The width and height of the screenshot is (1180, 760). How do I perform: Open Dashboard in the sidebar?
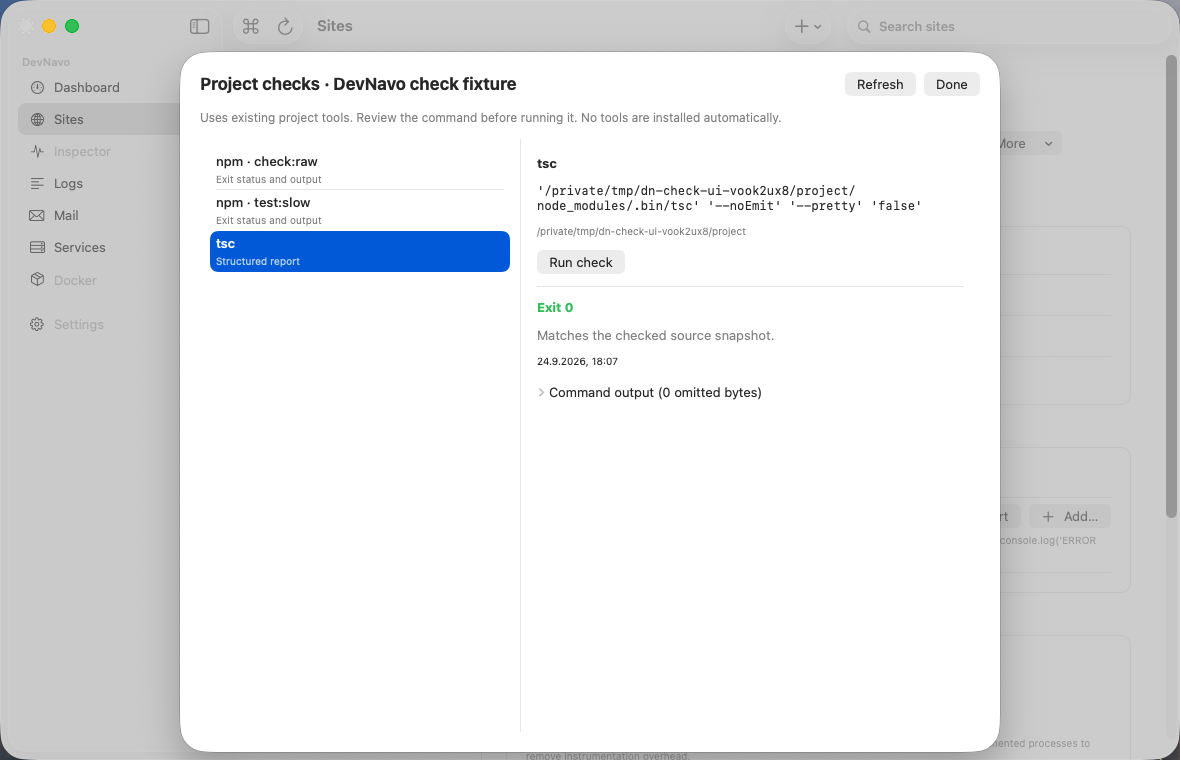(x=100, y=87)
